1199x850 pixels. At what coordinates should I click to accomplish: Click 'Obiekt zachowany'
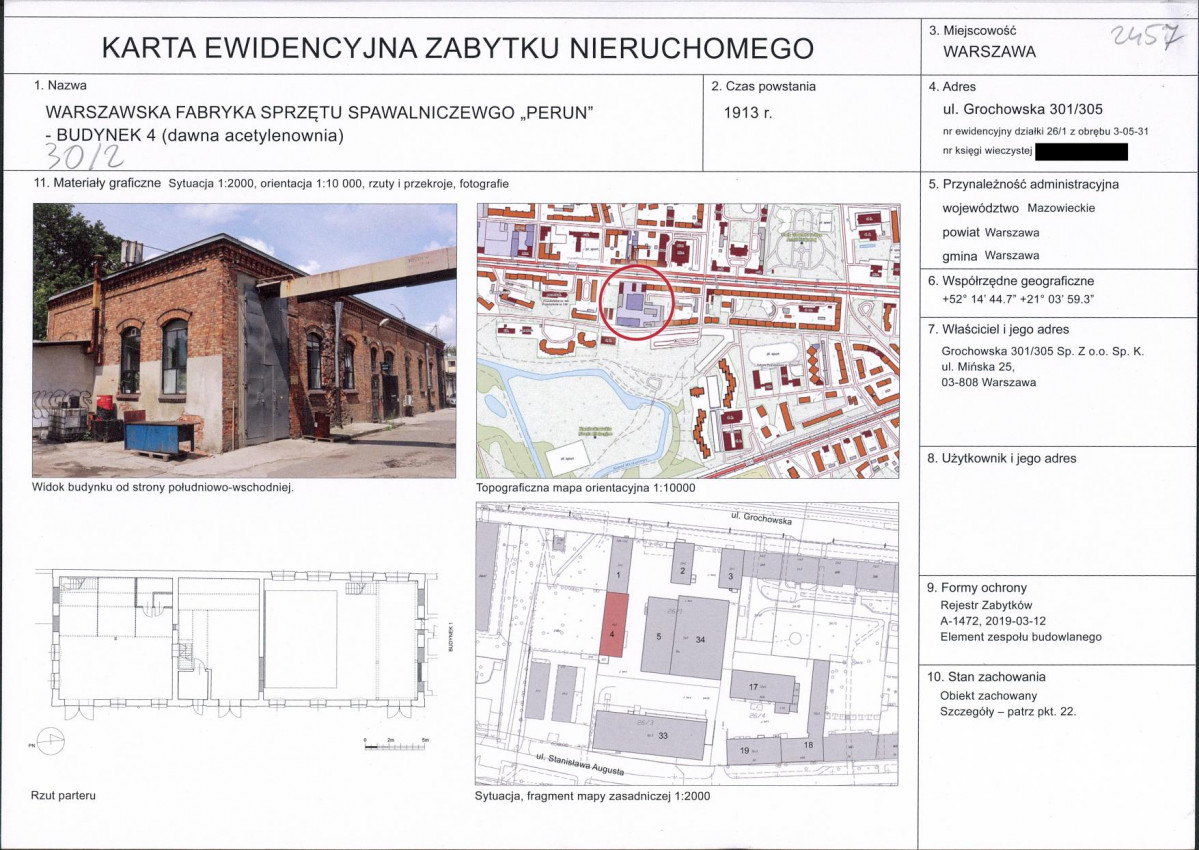point(989,696)
